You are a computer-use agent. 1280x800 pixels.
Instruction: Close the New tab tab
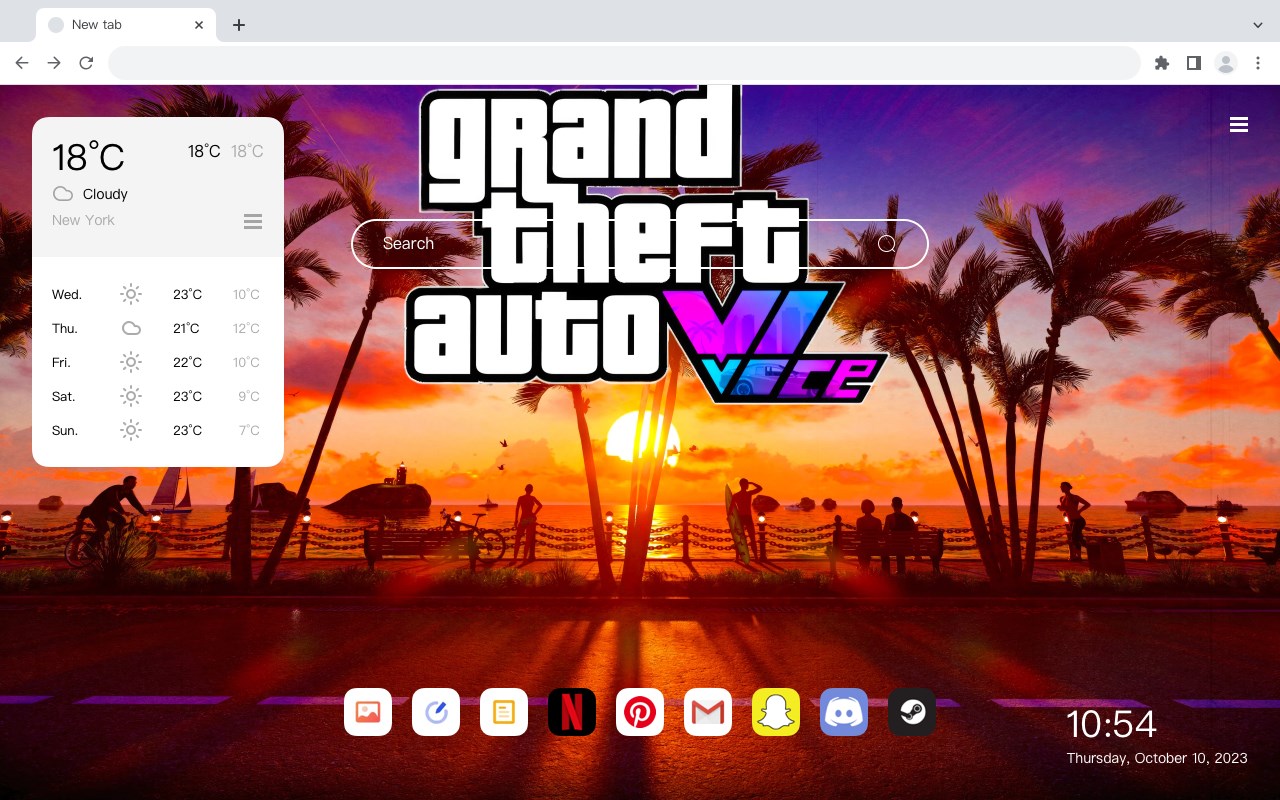click(200, 25)
